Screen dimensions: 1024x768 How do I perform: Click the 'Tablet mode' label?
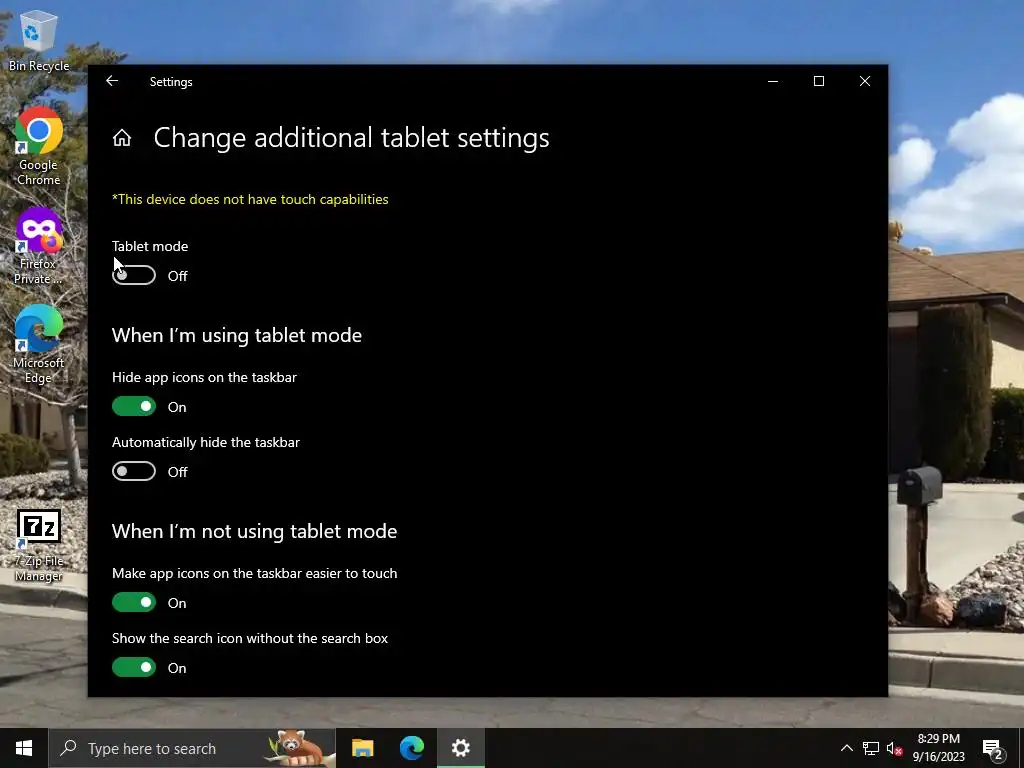pos(150,246)
